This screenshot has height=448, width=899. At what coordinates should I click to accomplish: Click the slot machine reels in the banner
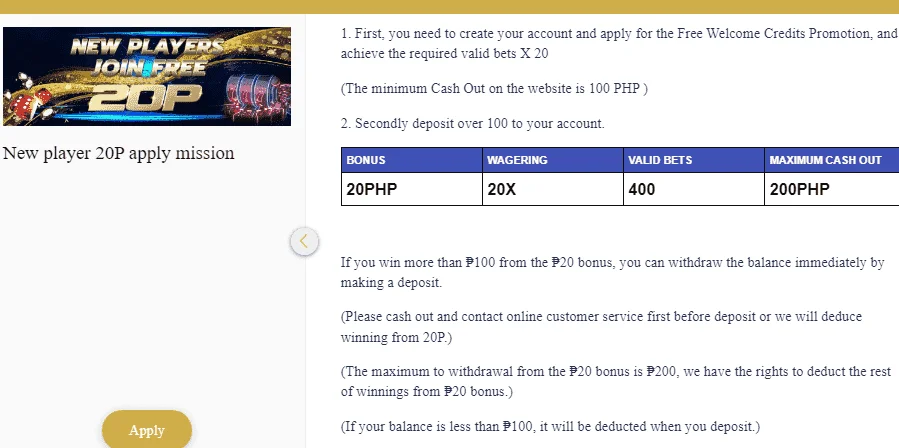pyautogui.click(x=254, y=94)
